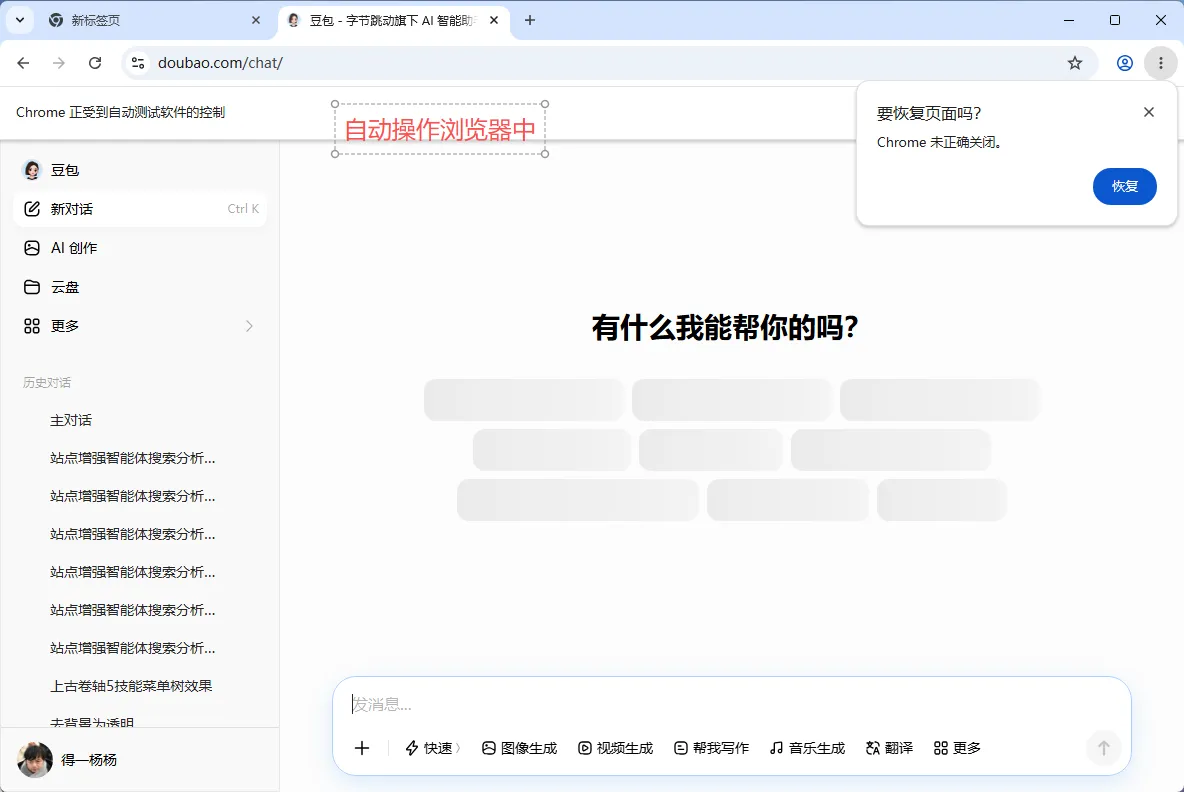1184x792 pixels.
Task: Open a new browser tab
Action: tap(529, 20)
